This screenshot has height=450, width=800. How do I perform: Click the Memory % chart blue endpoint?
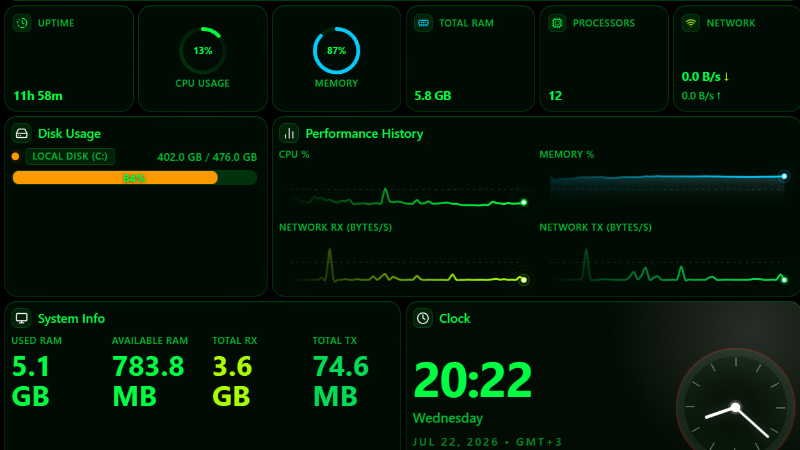point(784,177)
